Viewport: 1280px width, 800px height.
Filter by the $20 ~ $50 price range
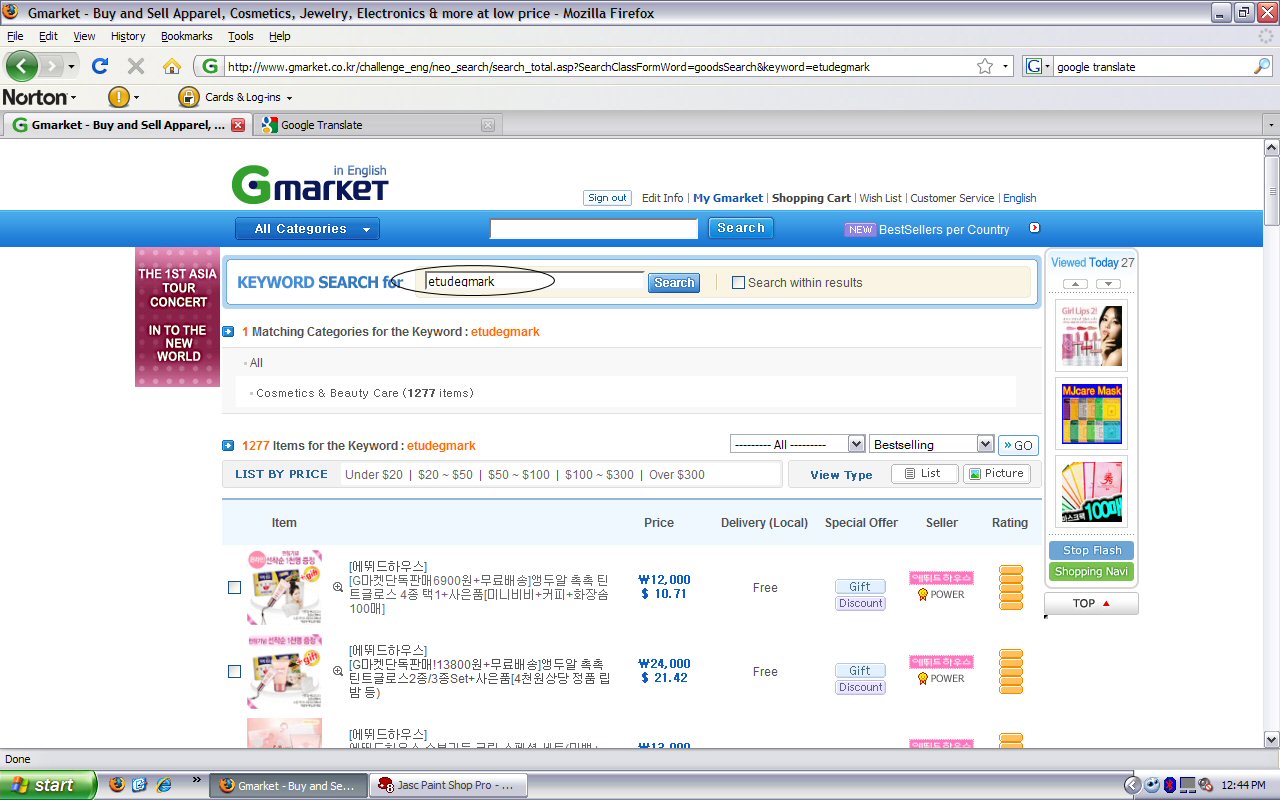445,475
